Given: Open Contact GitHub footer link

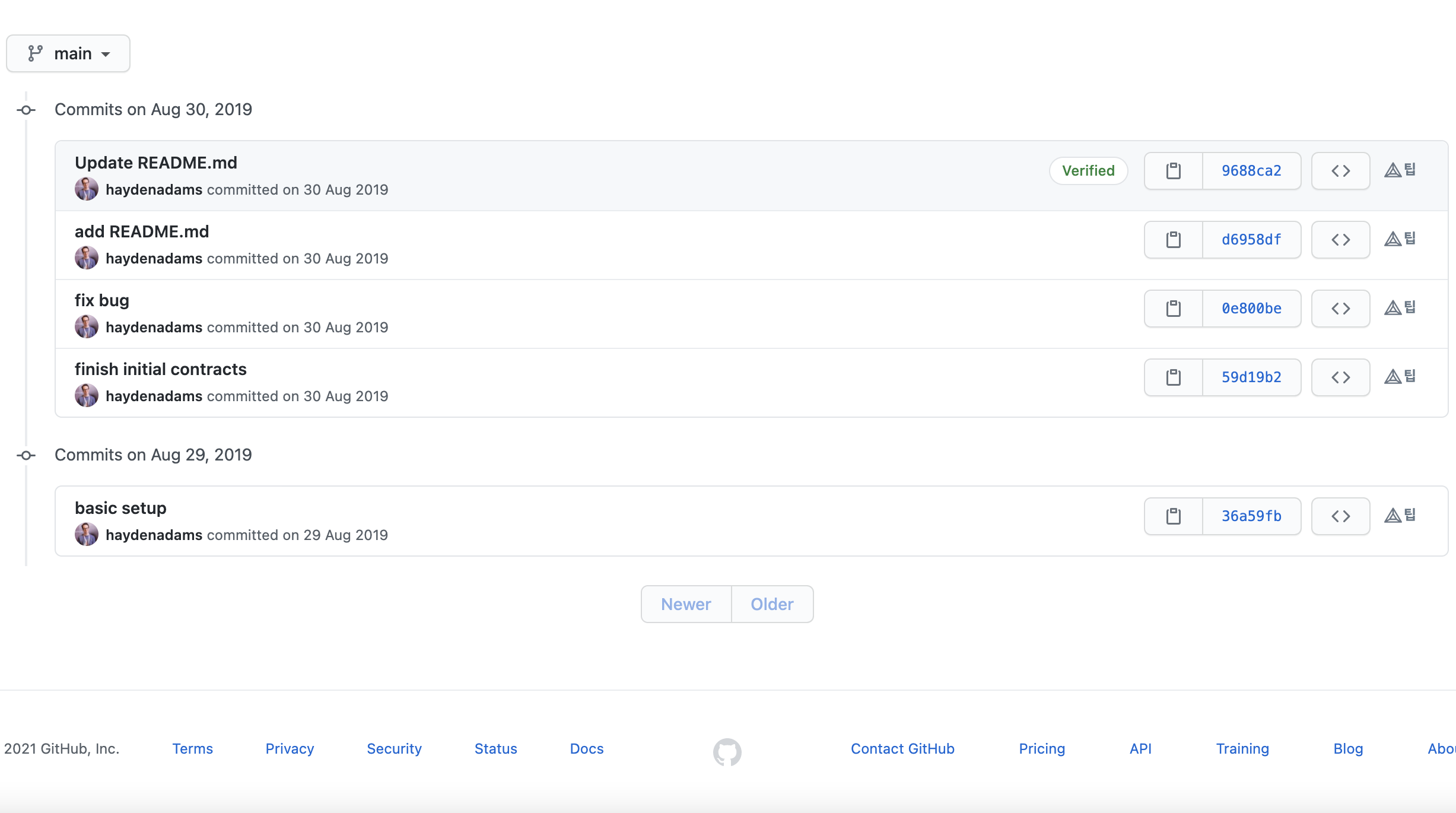Looking at the screenshot, I should 902,749.
